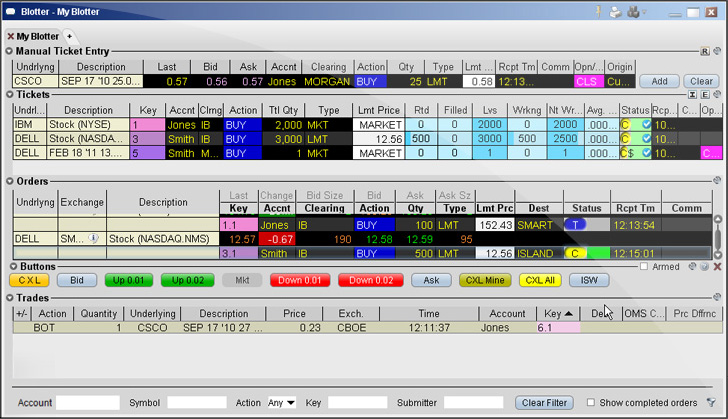Click the 0.58 limit price field in manual ticket

pyautogui.click(x=479, y=81)
